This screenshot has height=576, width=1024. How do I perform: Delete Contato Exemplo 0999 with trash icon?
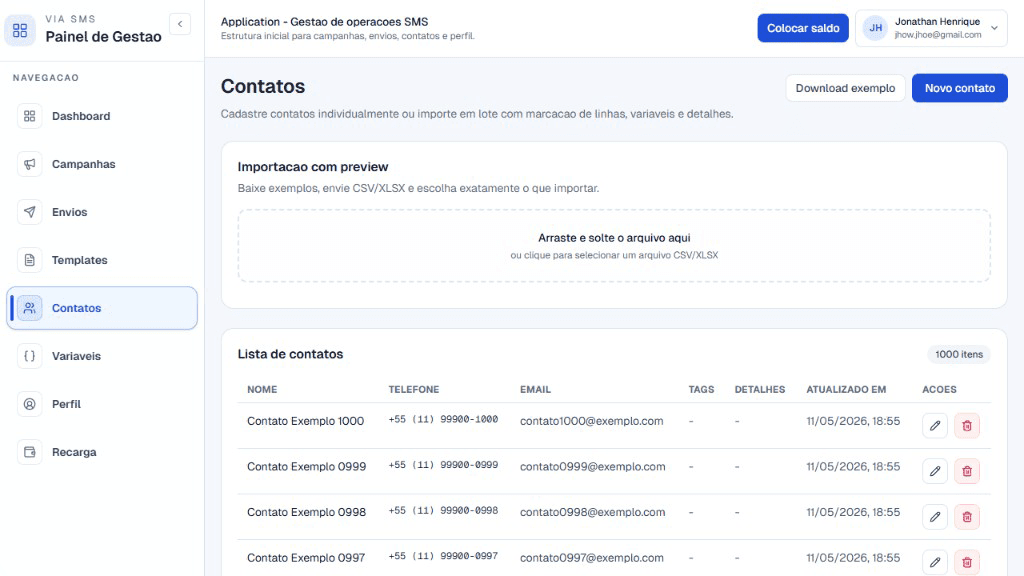(967, 472)
